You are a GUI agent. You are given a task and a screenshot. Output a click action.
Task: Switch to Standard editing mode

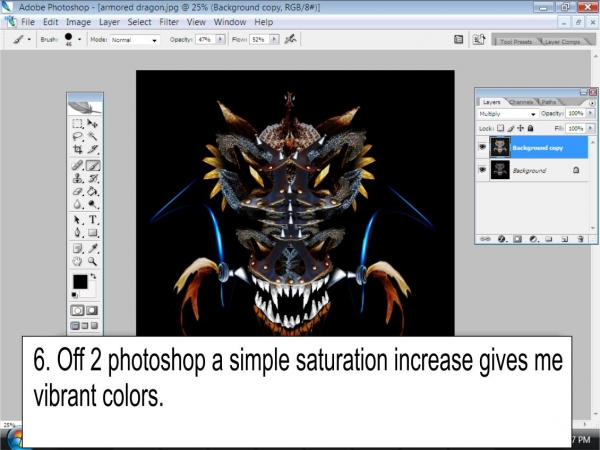(77, 310)
